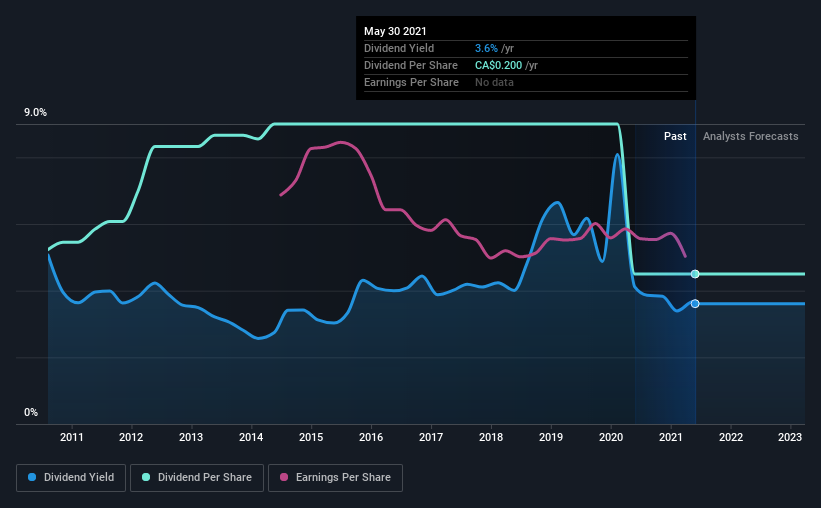
Task: Click the 2015 x-axis label
Action: 311,437
